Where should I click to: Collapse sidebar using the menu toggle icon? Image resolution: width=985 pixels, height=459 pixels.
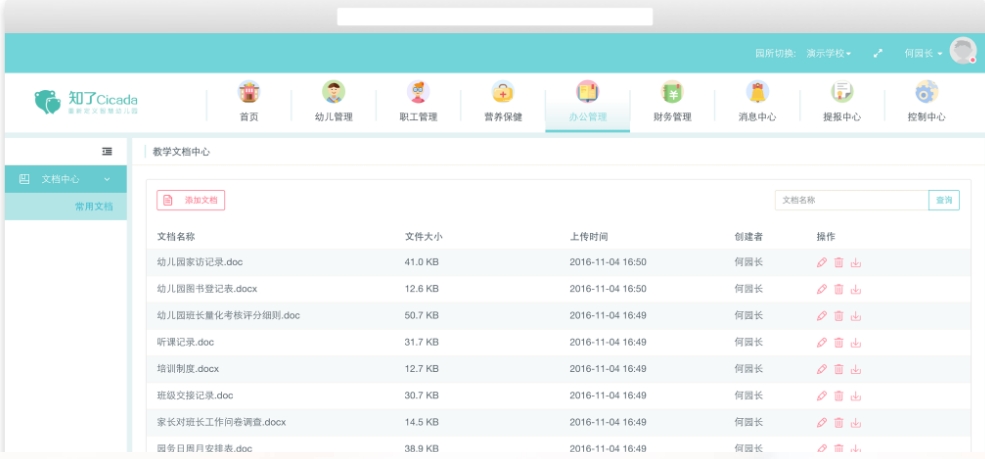pyautogui.click(x=107, y=151)
